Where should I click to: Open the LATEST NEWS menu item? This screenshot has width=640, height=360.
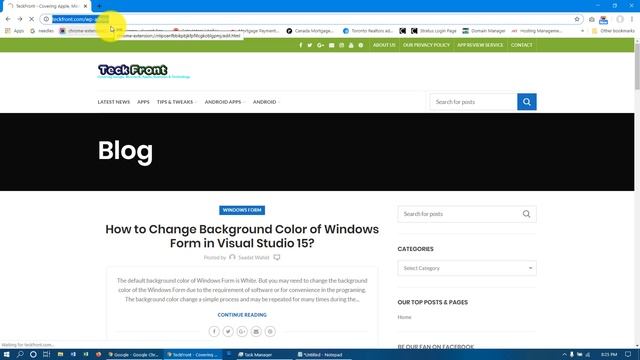tap(113, 102)
